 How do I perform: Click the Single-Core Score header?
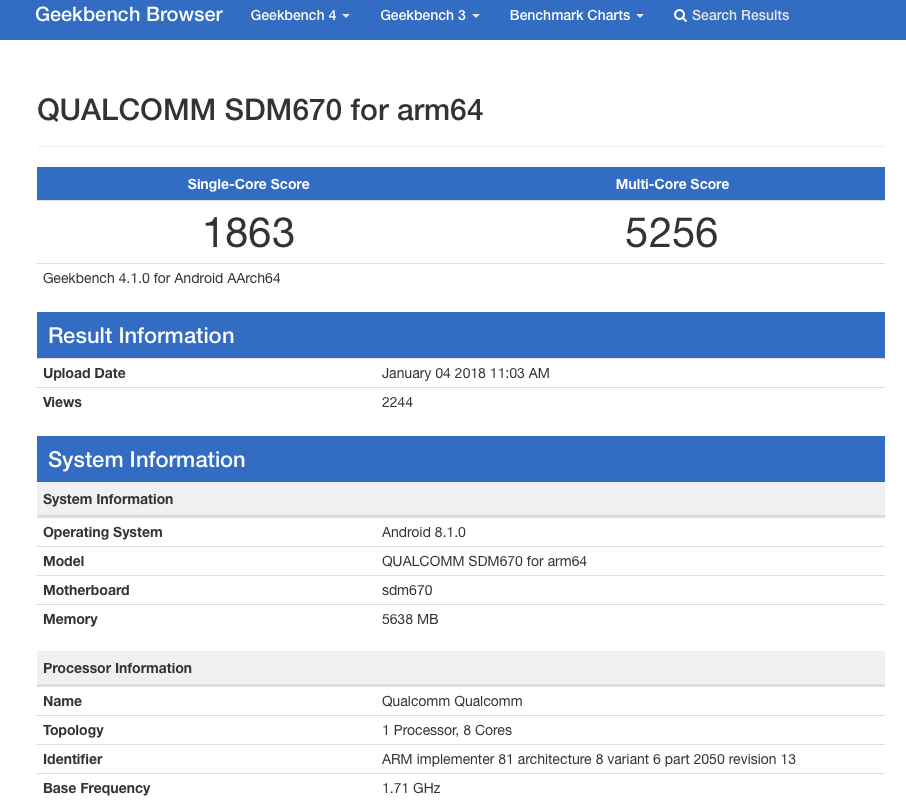248,184
